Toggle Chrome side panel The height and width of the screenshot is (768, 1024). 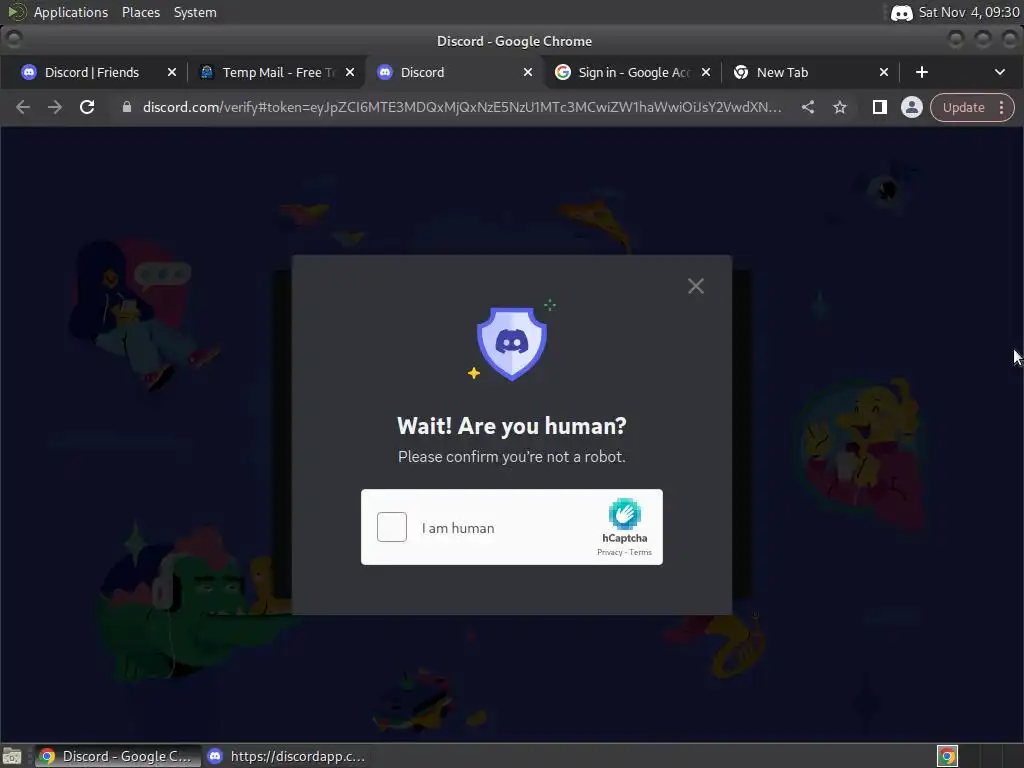click(x=880, y=107)
